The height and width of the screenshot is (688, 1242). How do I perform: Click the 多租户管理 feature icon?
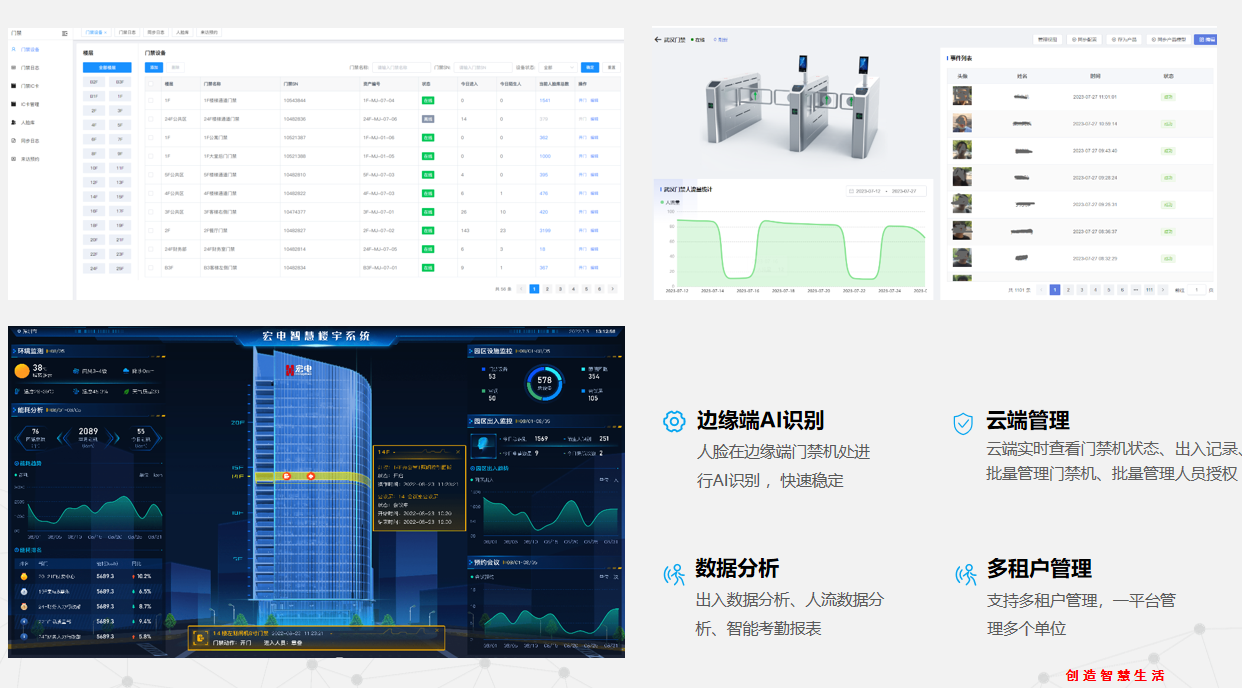(x=965, y=574)
